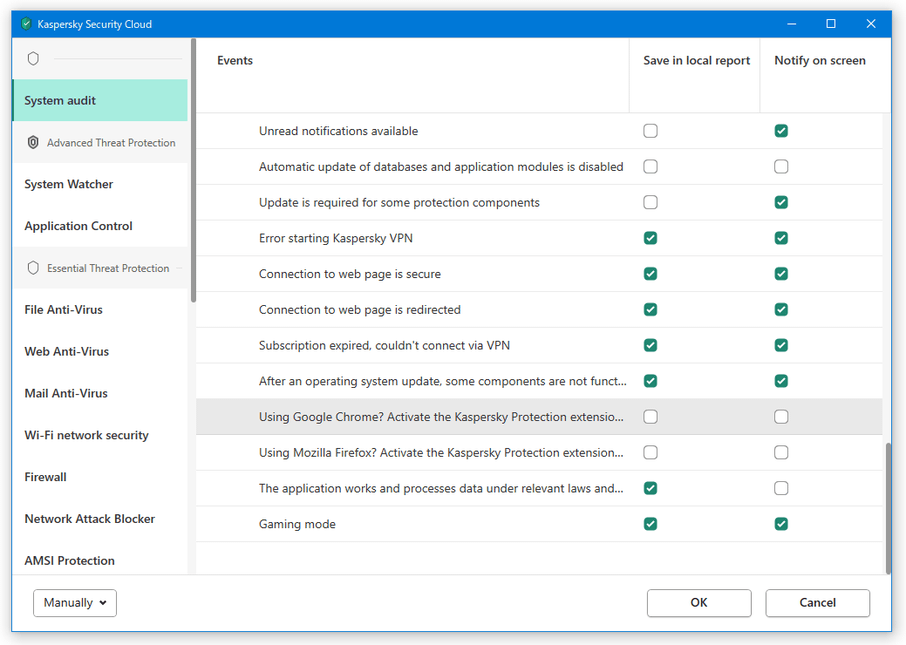Collapse the Essential Threat Protection section

pos(101,268)
